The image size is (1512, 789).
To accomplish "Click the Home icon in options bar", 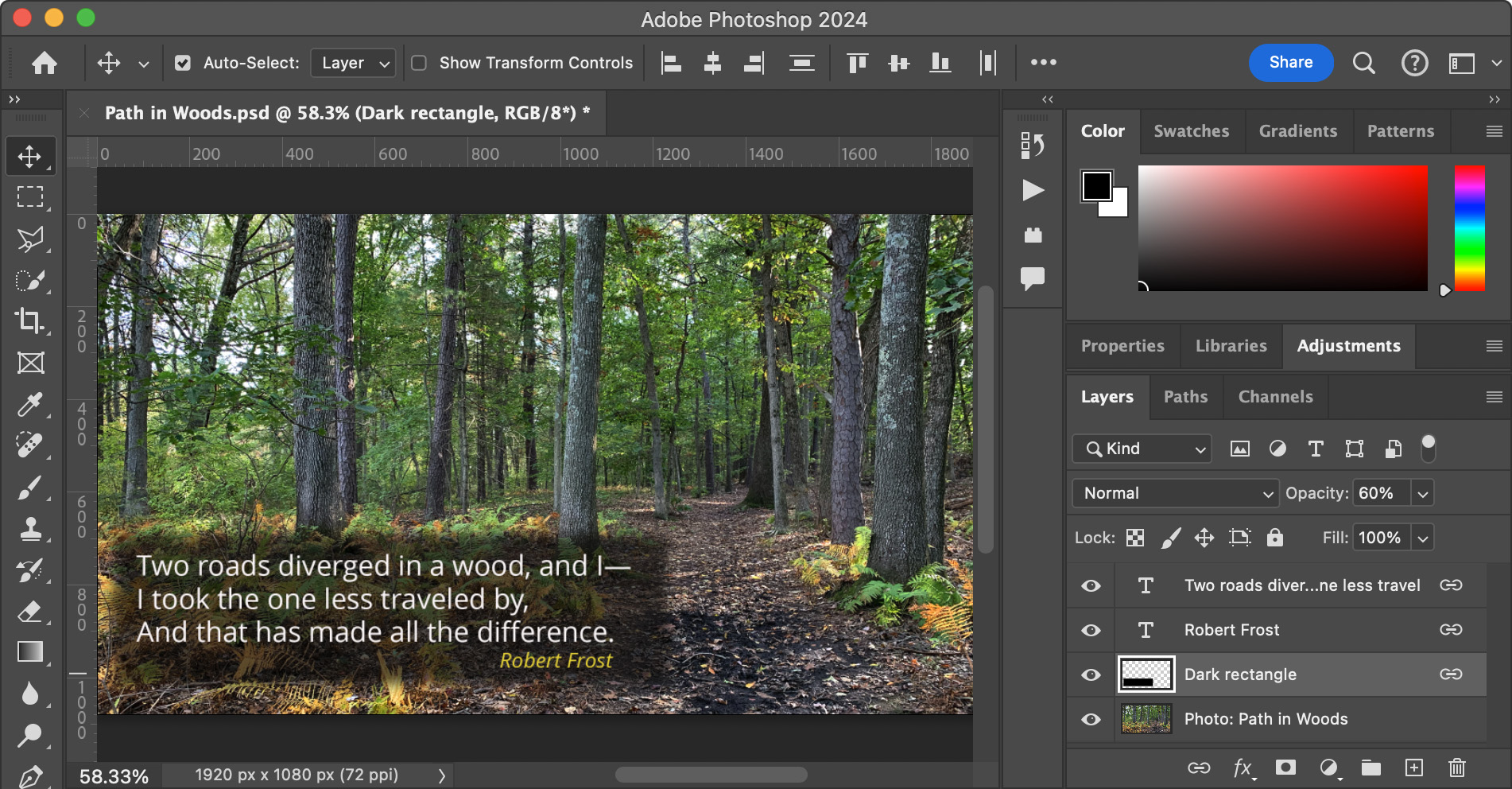I will pyautogui.click(x=45, y=63).
